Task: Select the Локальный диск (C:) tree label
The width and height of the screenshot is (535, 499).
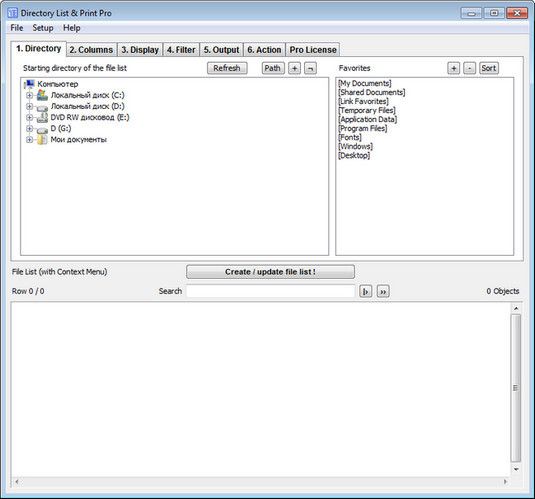Action: (x=88, y=95)
